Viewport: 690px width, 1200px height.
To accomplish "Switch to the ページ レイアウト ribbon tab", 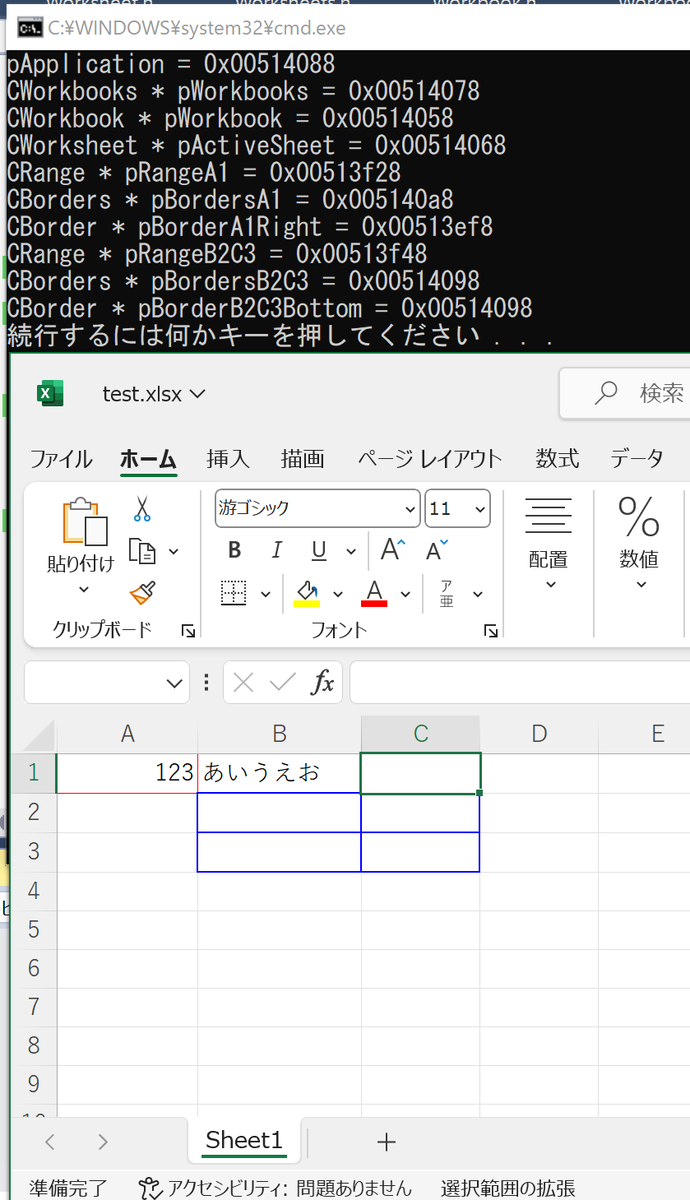I will pos(430,459).
